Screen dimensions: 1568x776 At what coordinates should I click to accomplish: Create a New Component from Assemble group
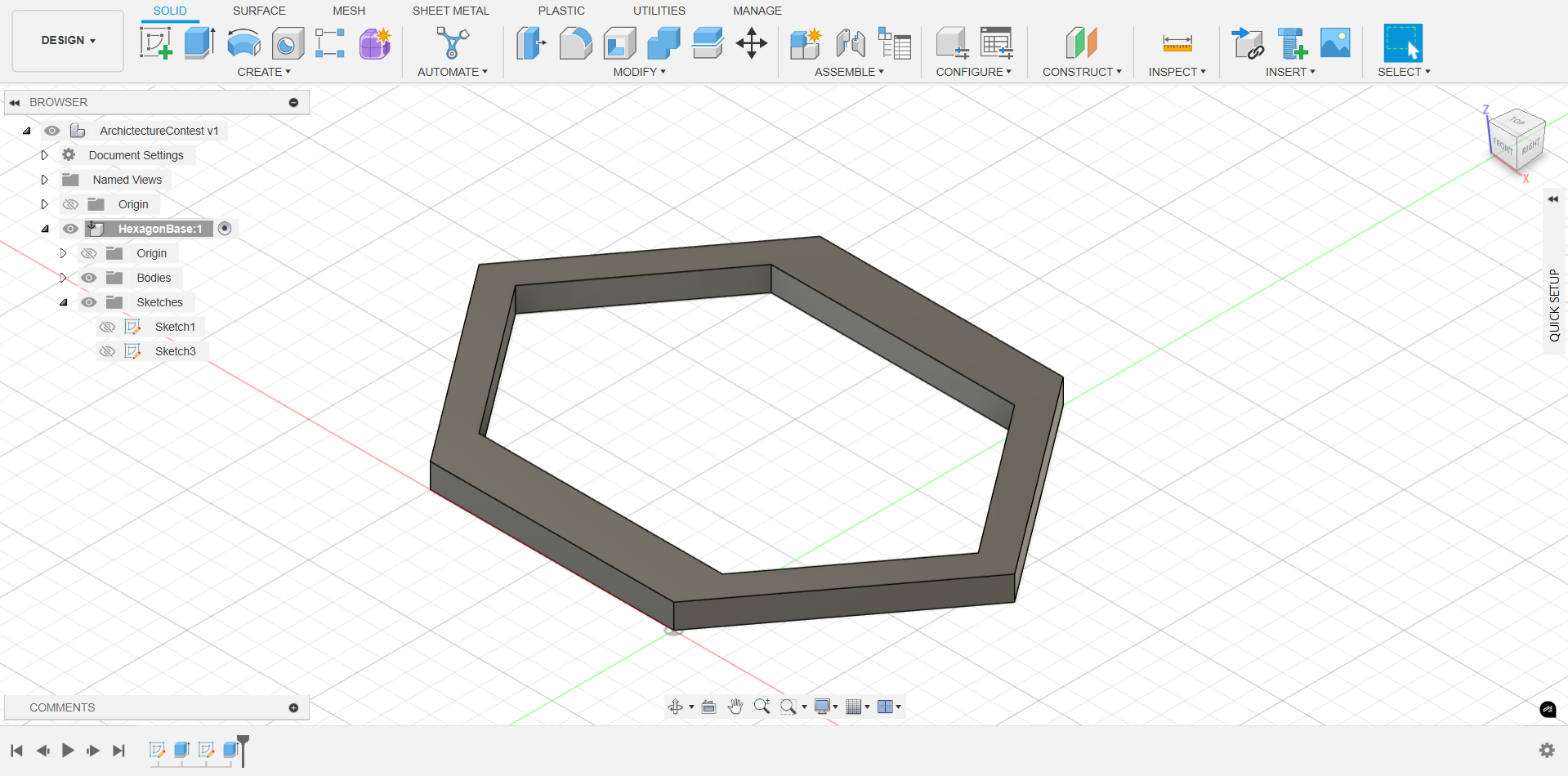click(806, 43)
